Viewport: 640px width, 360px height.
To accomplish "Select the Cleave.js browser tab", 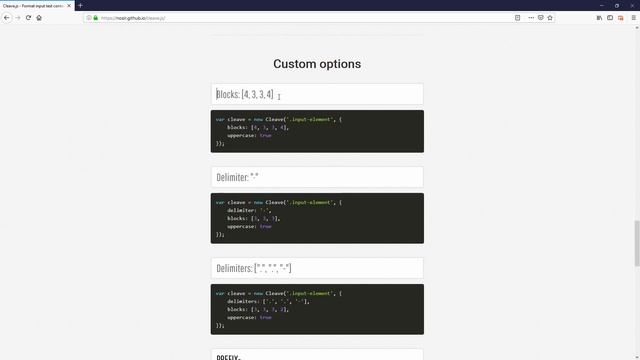I will [37, 6].
